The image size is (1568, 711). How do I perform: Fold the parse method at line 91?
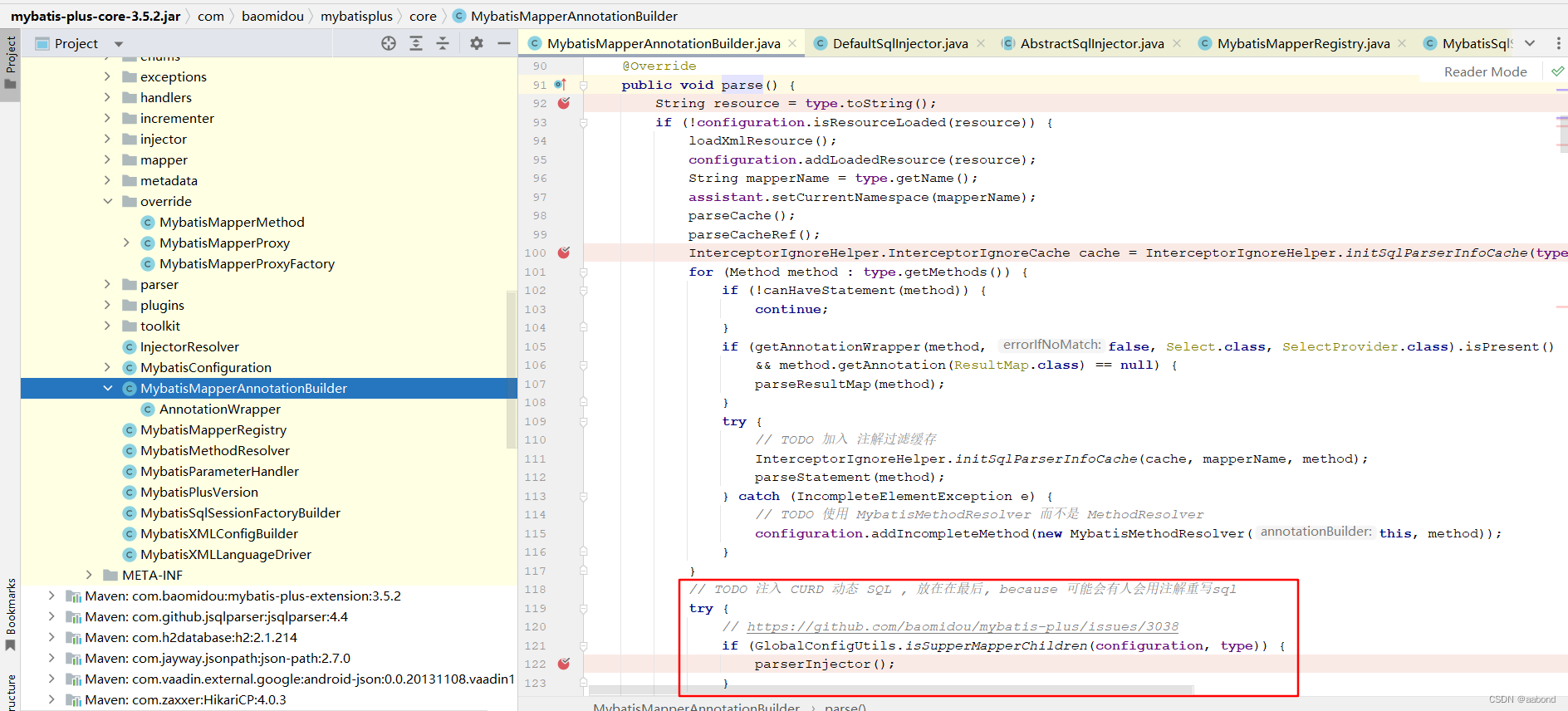584,85
